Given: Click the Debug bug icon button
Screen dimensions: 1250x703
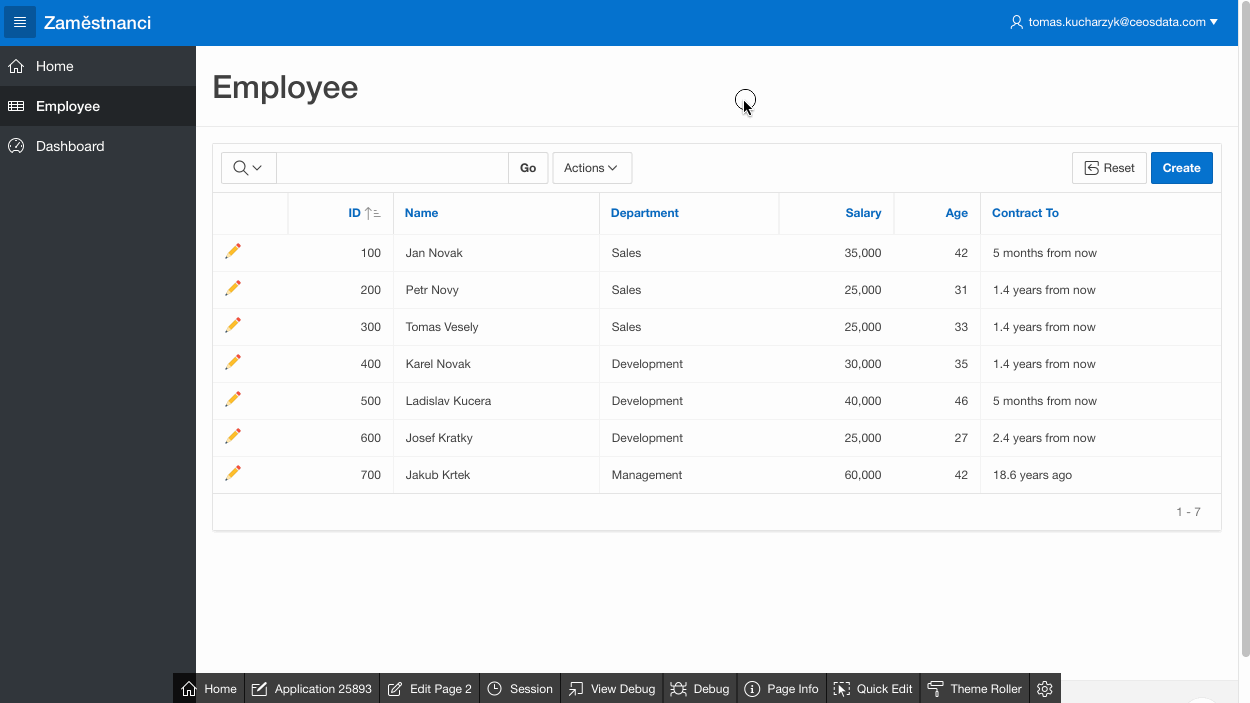Looking at the screenshot, I should [700, 689].
